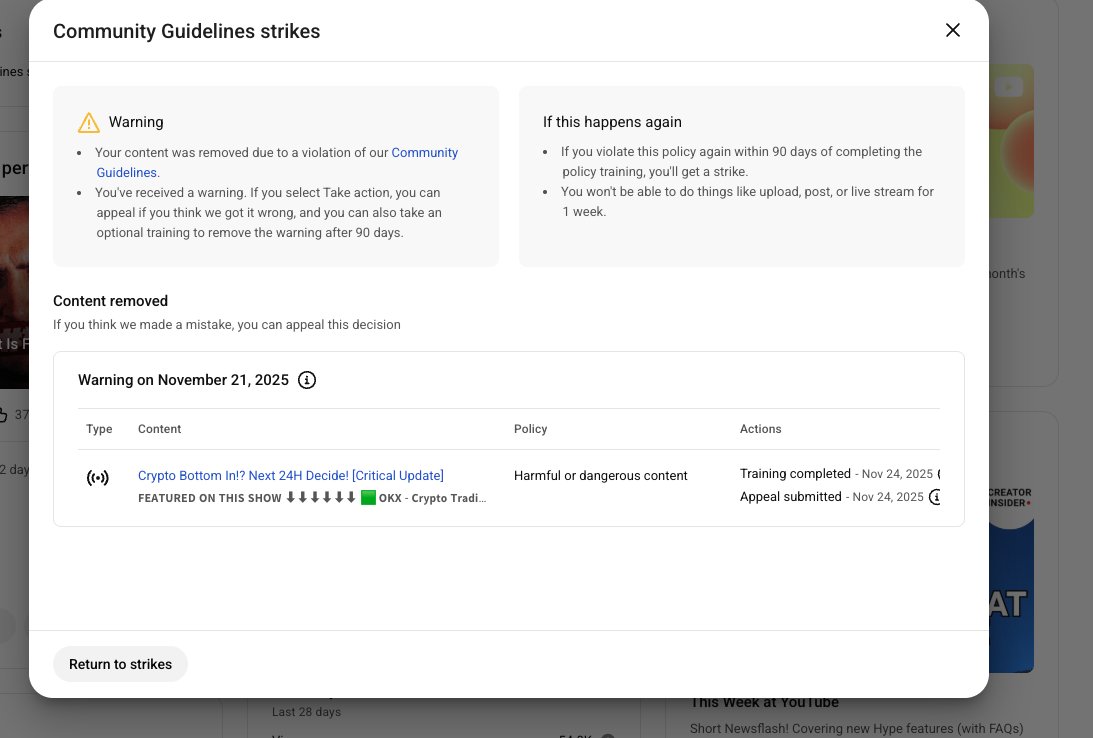
Task: Click the Last 28 days text in background
Action: [x=306, y=712]
